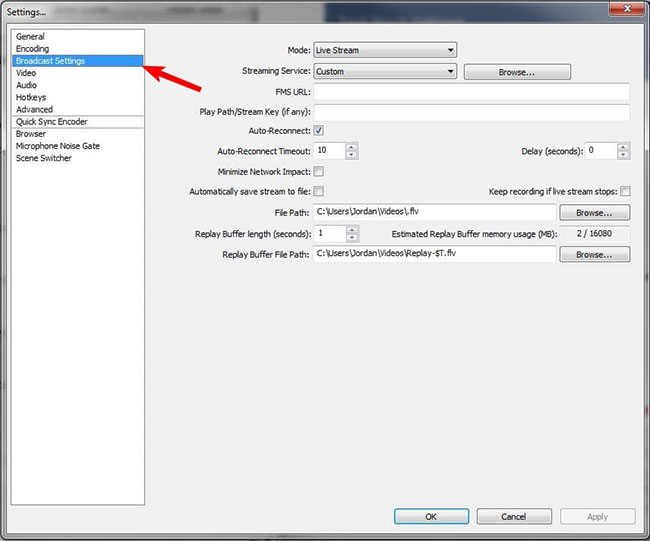The image size is (650, 541).
Task: Decrease the Delay seconds value
Action: tap(624, 155)
